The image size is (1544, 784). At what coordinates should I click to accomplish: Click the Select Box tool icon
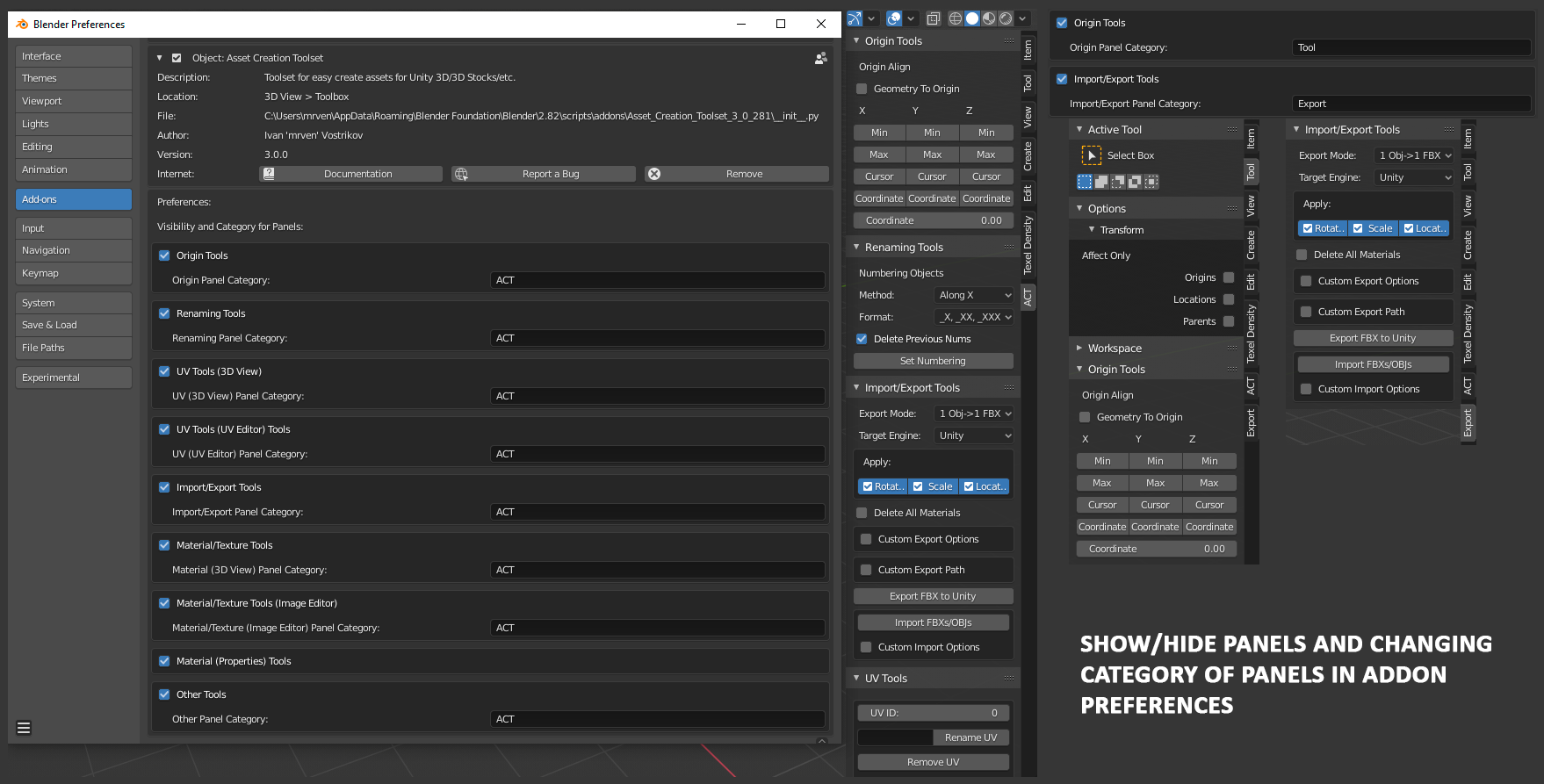pyautogui.click(x=1092, y=155)
